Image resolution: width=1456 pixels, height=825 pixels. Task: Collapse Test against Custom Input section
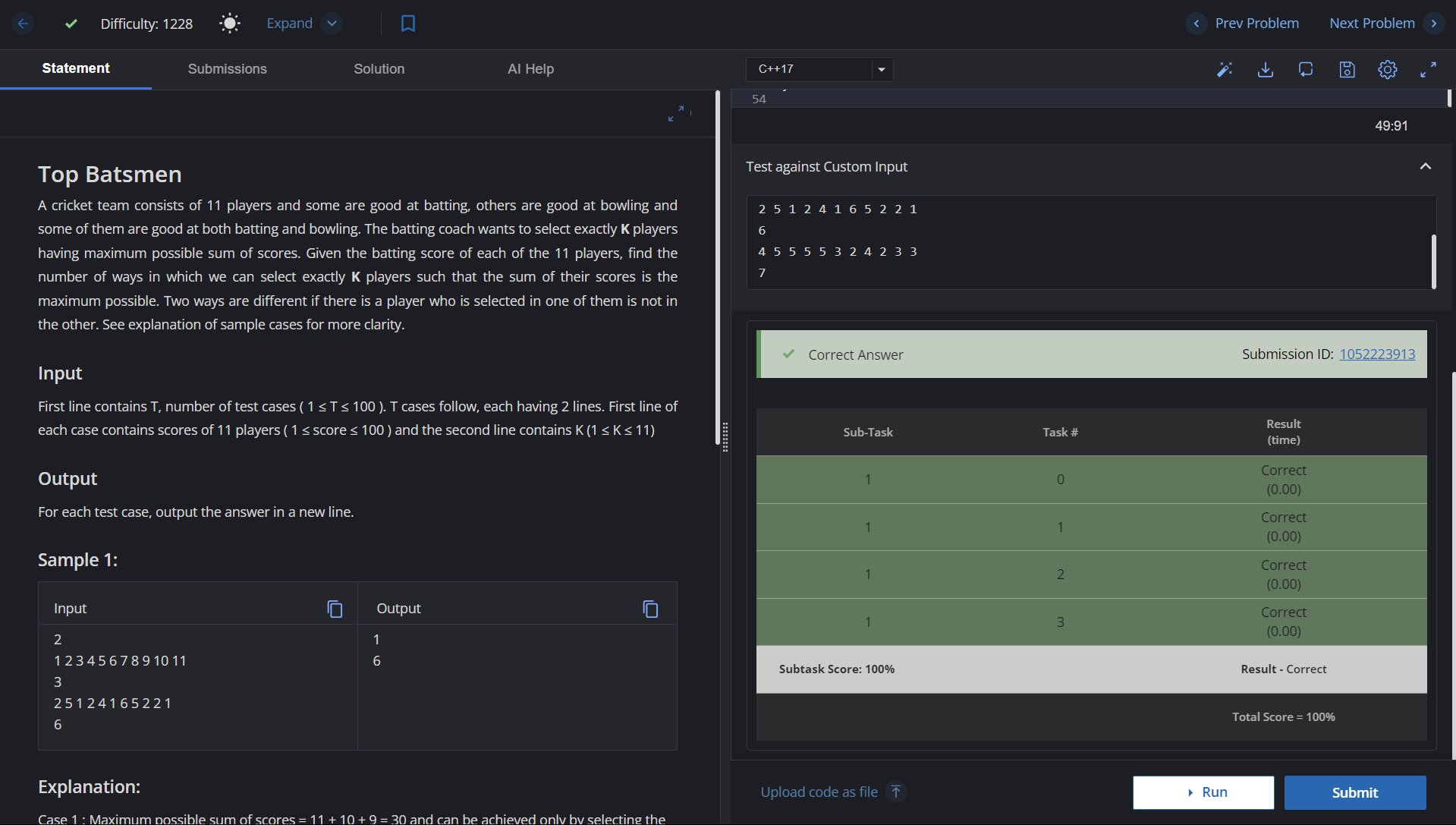point(1425,166)
